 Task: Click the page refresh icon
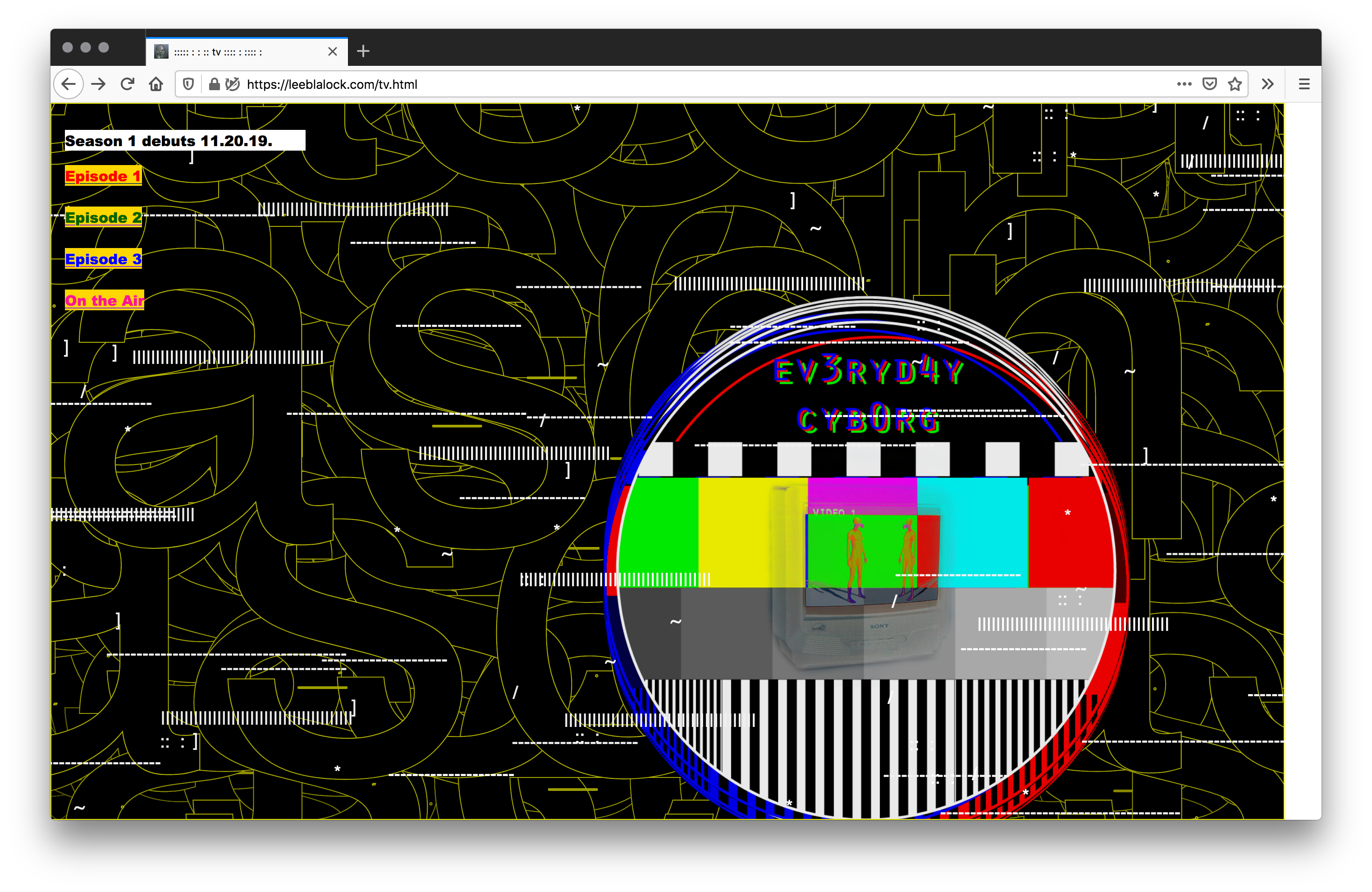tap(128, 84)
